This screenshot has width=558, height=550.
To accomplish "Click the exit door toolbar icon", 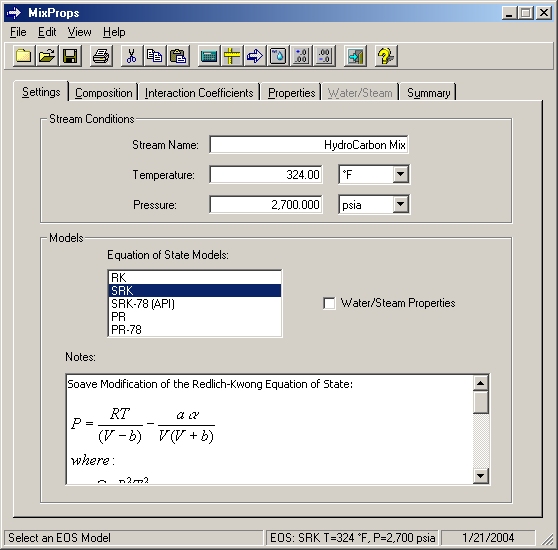I will click(355, 56).
